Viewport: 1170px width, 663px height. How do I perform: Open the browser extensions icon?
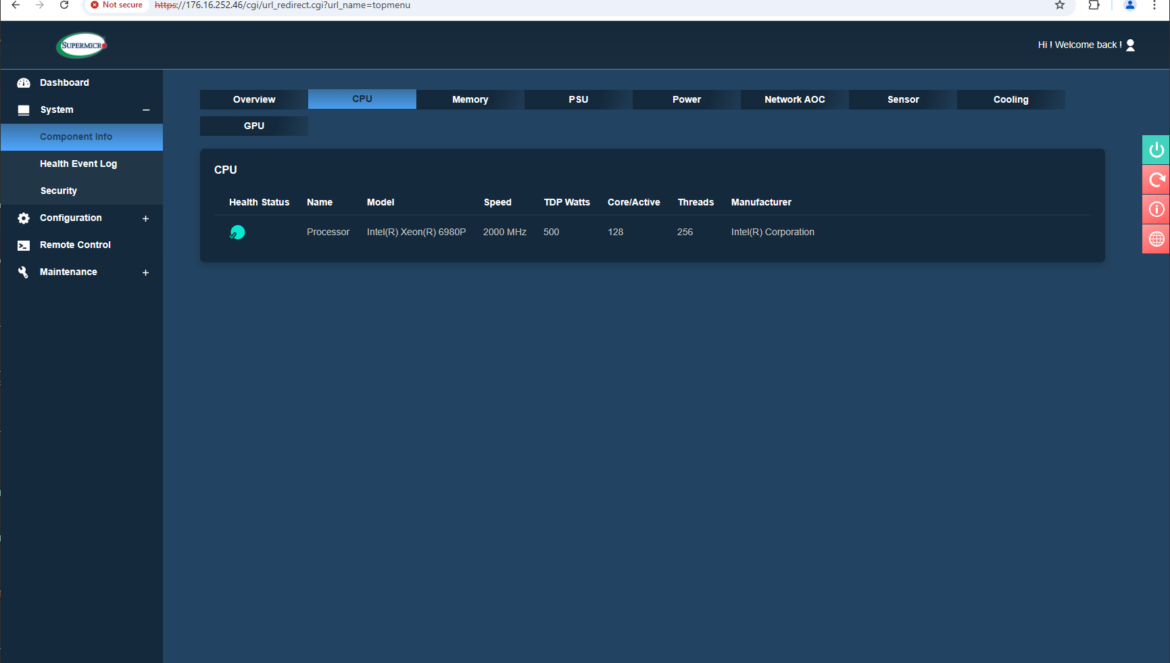(x=1094, y=5)
